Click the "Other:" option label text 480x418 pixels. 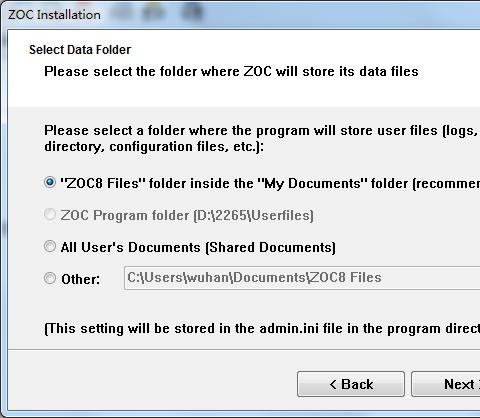coord(80,279)
